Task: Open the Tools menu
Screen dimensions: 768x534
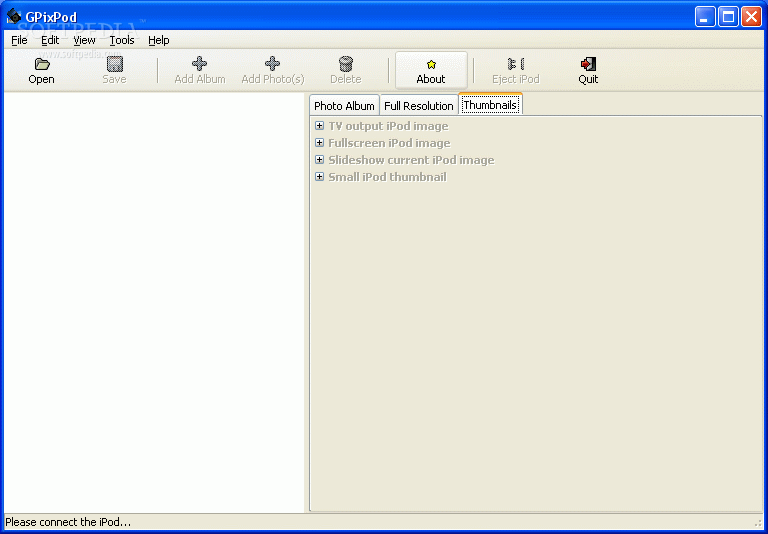Action: click(x=121, y=40)
